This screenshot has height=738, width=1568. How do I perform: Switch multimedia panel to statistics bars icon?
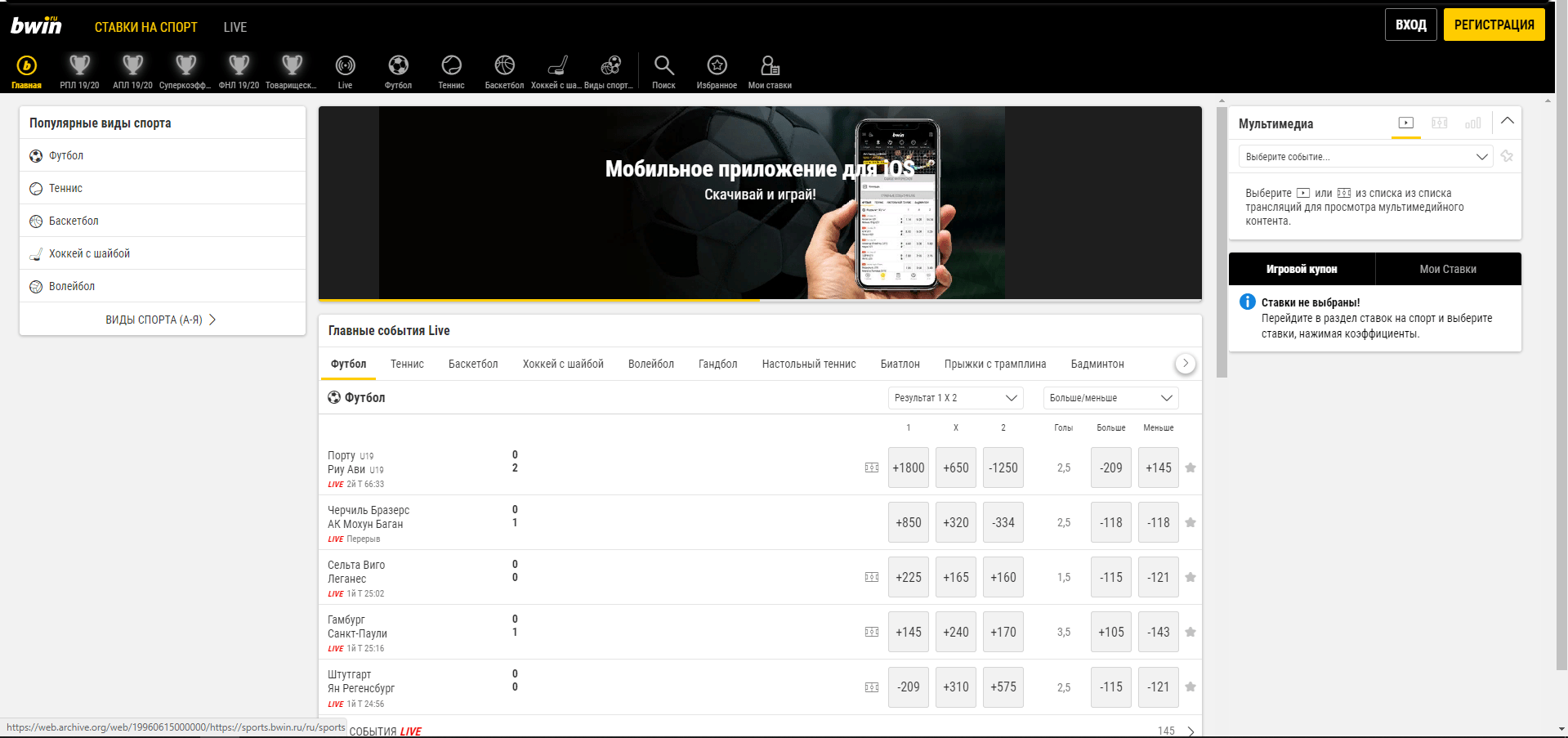coord(1472,123)
